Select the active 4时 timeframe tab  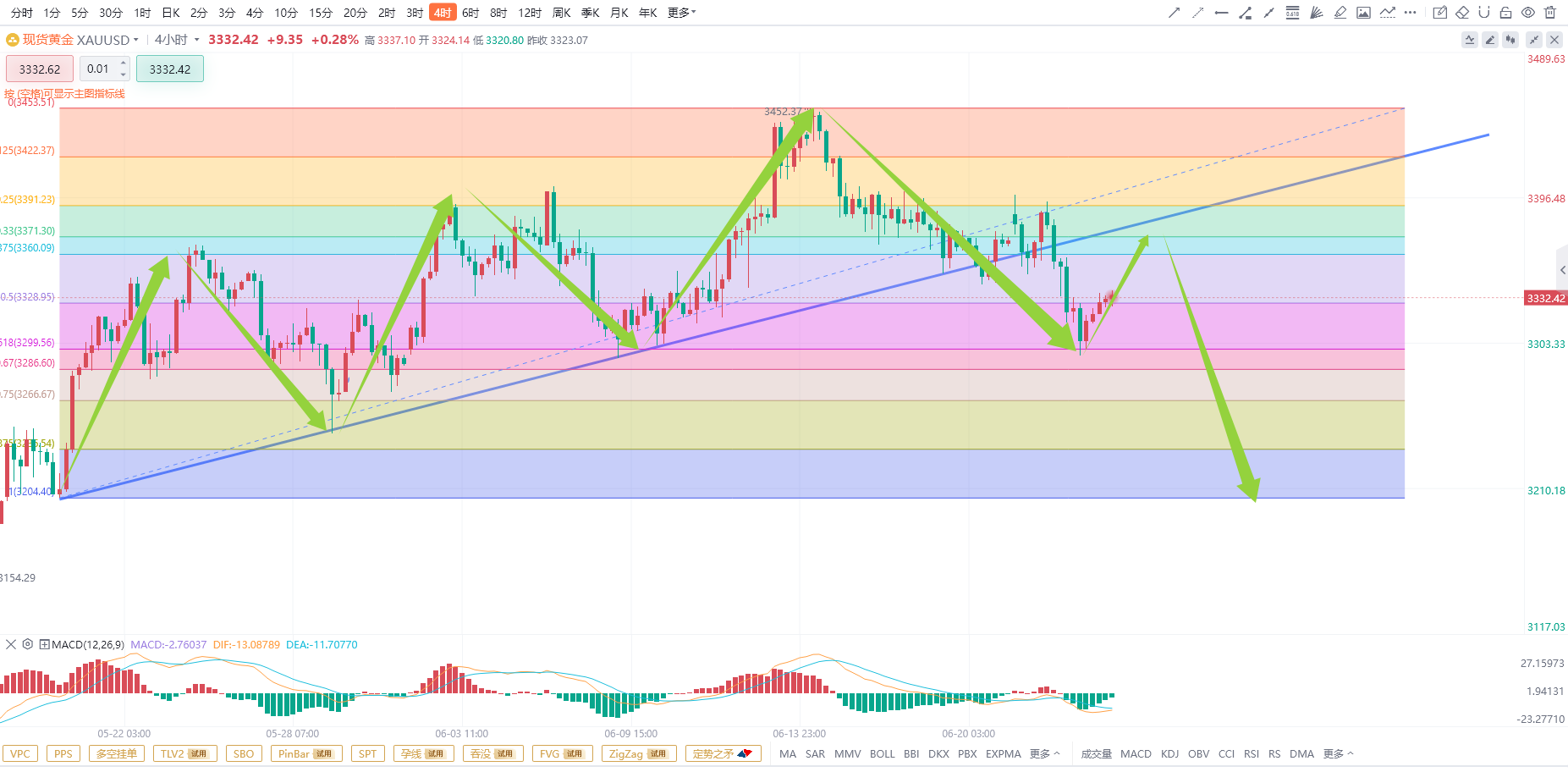tap(443, 13)
